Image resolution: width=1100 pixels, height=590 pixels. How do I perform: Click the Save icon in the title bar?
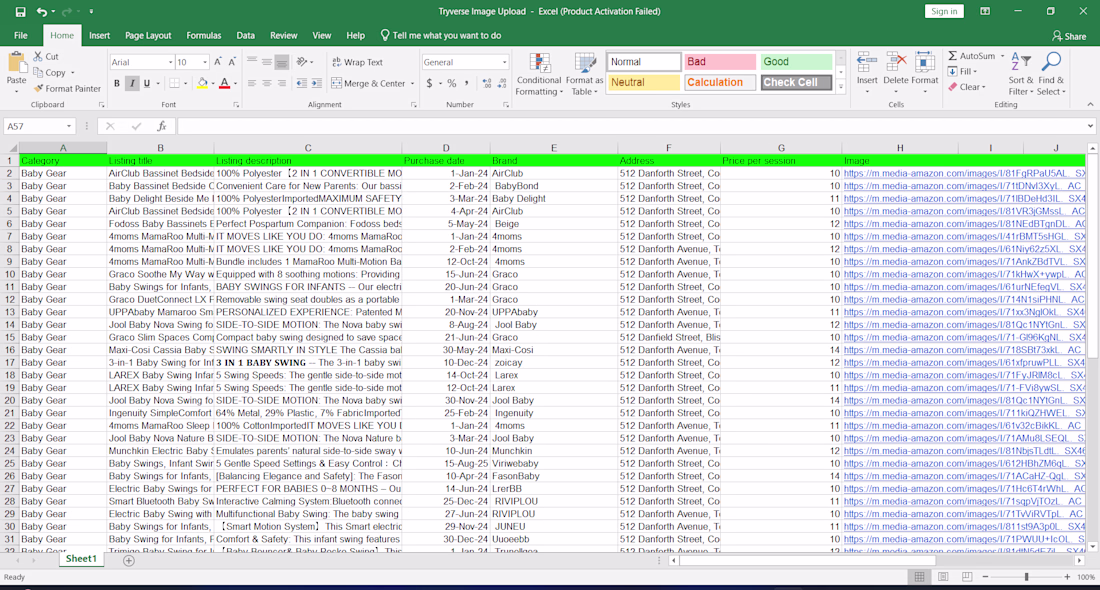coord(20,11)
